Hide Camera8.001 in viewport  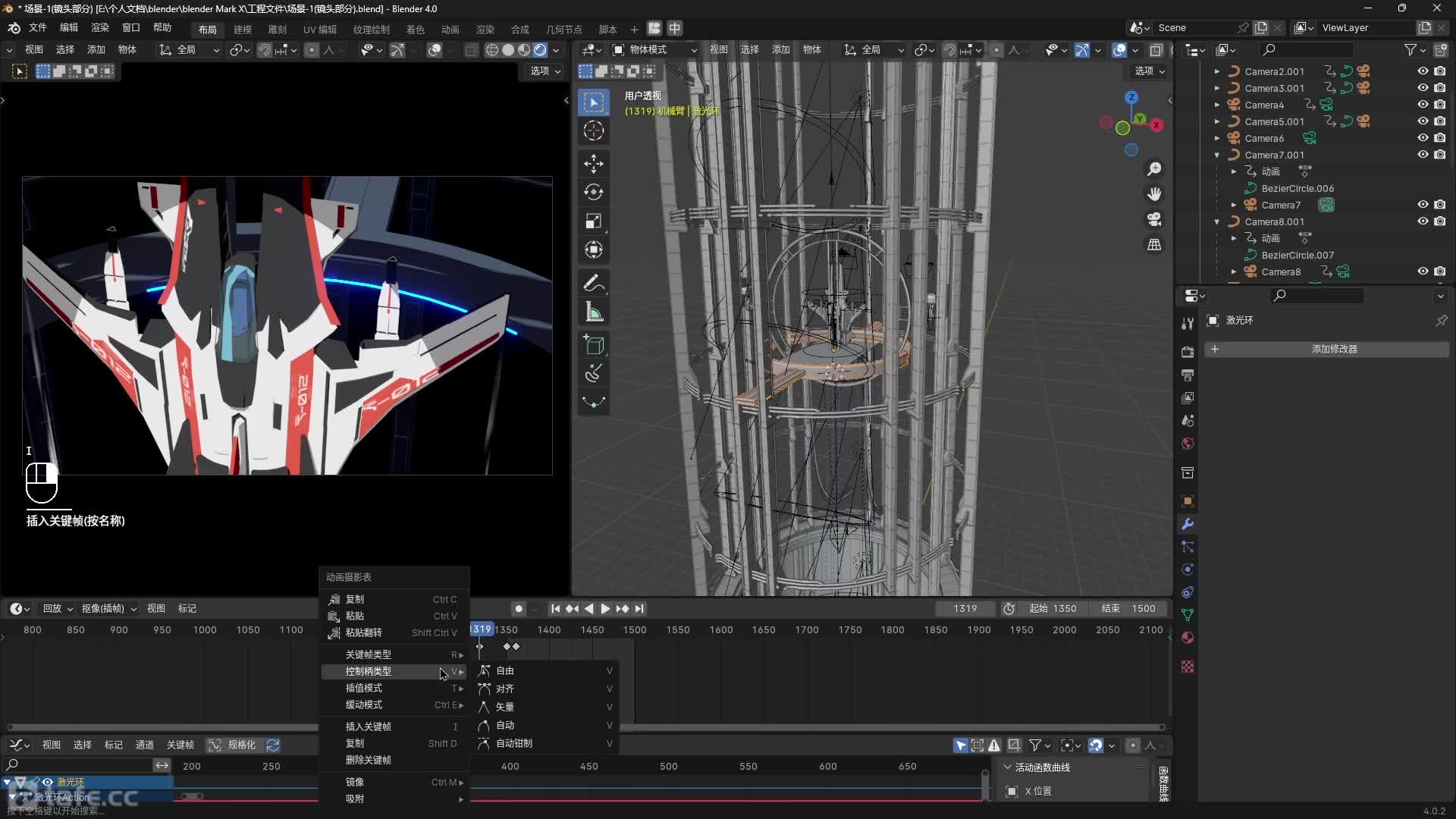[1423, 221]
